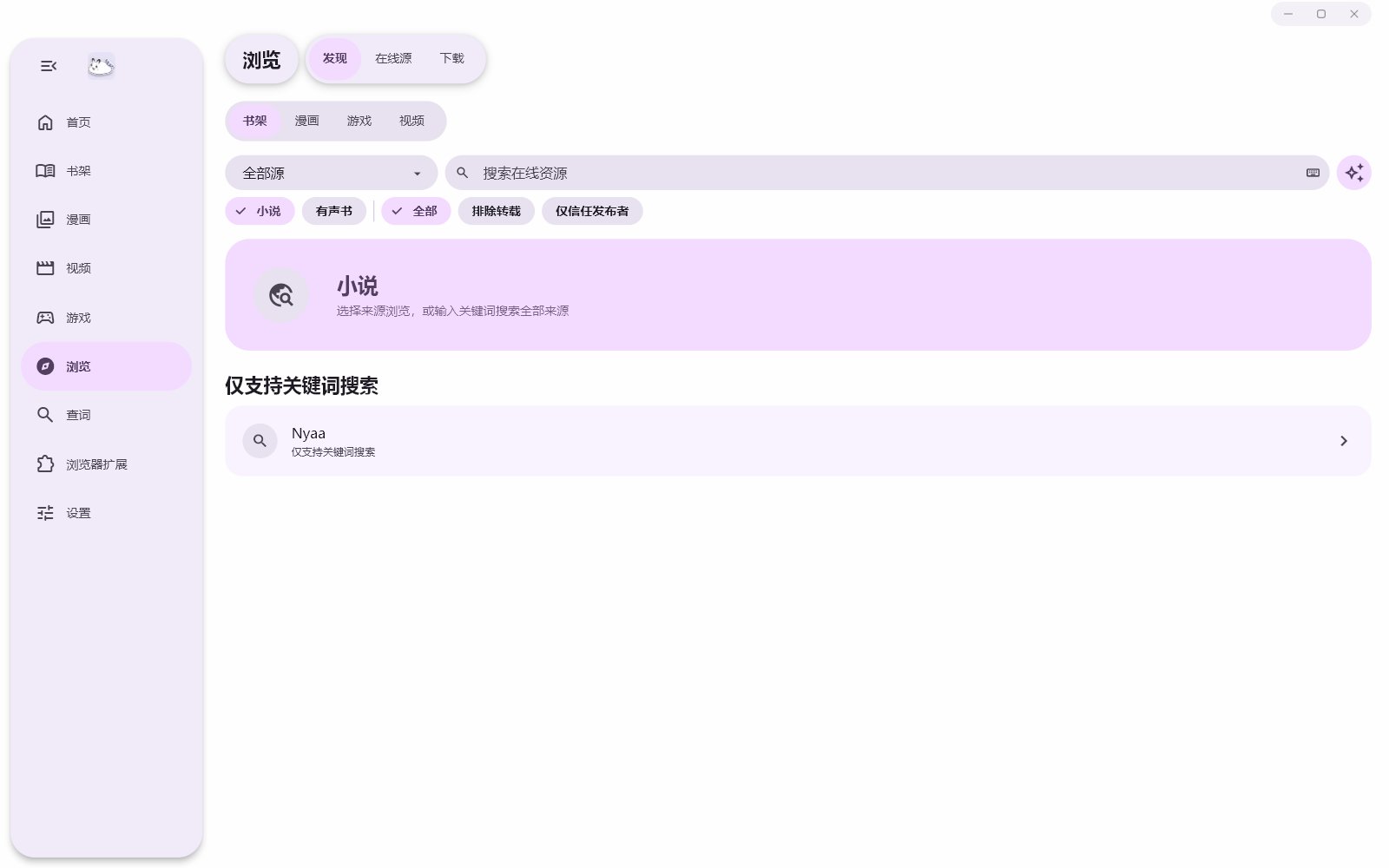Expand the Nyaa source chevron

(x=1343, y=441)
